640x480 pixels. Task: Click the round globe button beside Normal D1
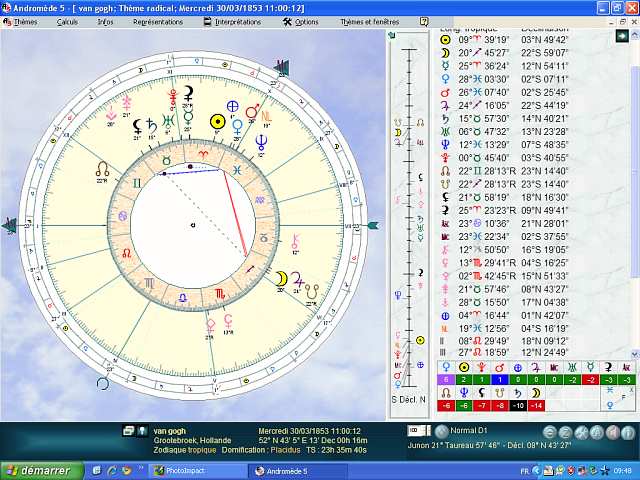(x=441, y=431)
